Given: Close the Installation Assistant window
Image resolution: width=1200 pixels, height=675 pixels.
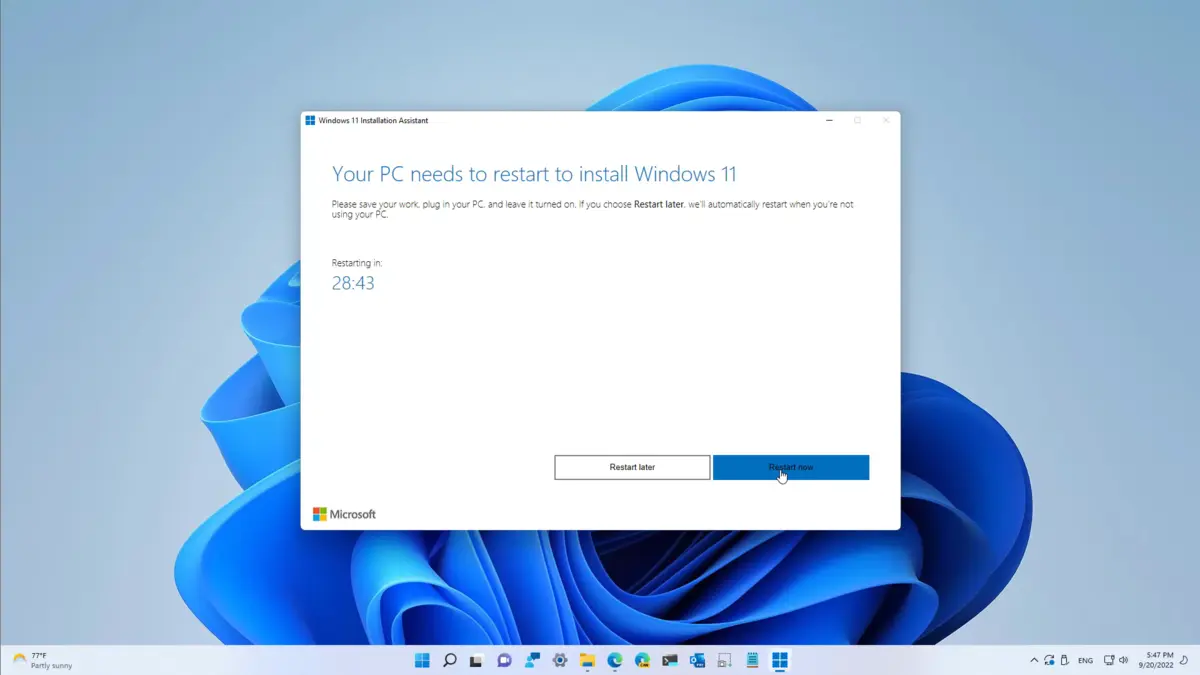Looking at the screenshot, I should click(885, 121).
